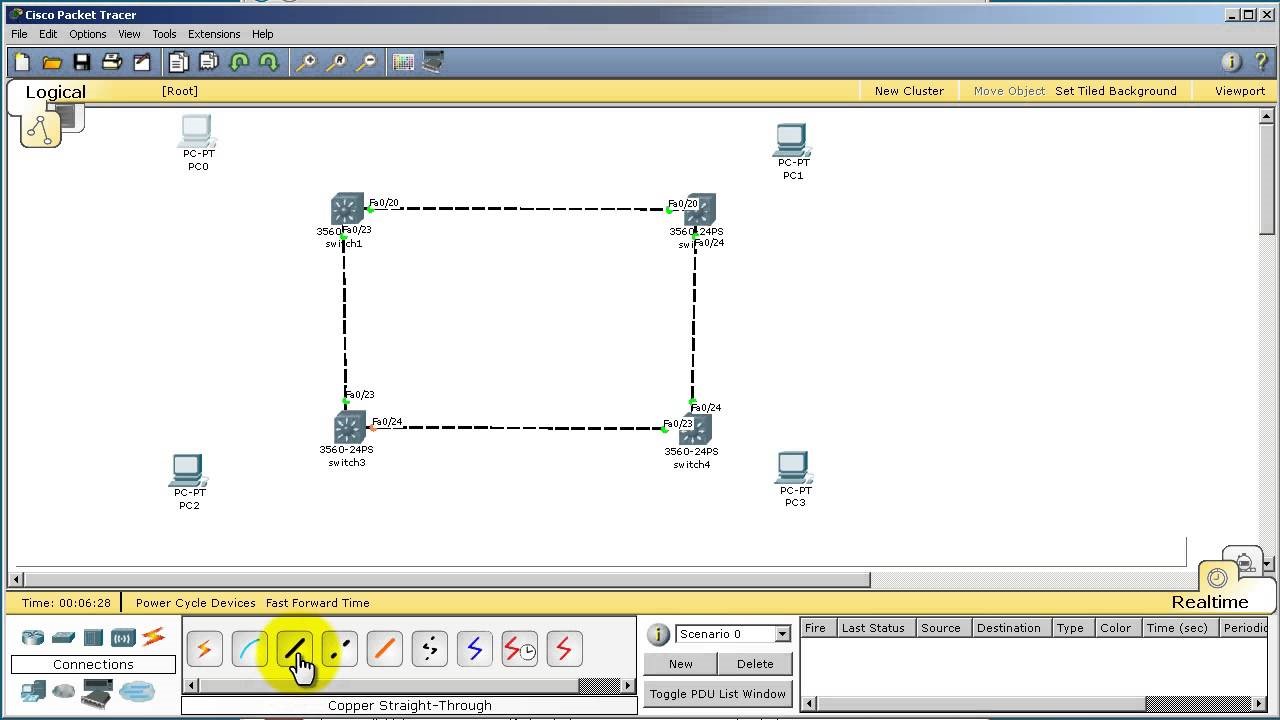Viewport: 1280px width, 720px height.
Task: Expand the Scenario 0 dropdown
Action: (782, 634)
